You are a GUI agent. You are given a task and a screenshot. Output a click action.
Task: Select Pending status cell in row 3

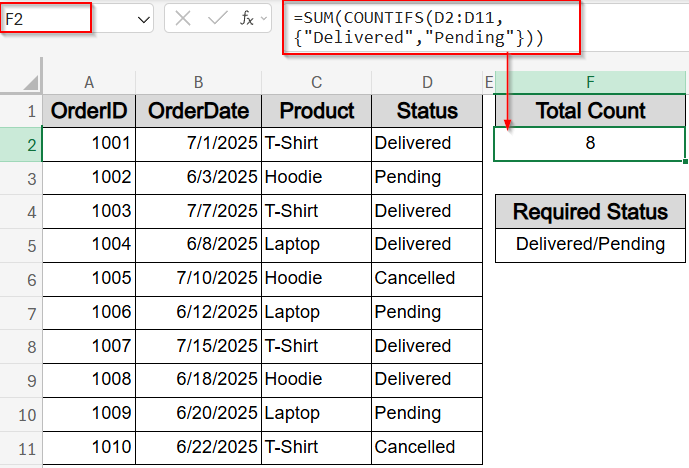point(427,178)
